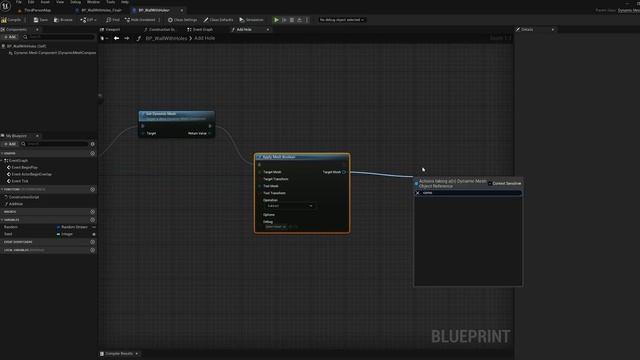Navigate back with the left arrow
The image size is (640, 360).
click(116, 38)
